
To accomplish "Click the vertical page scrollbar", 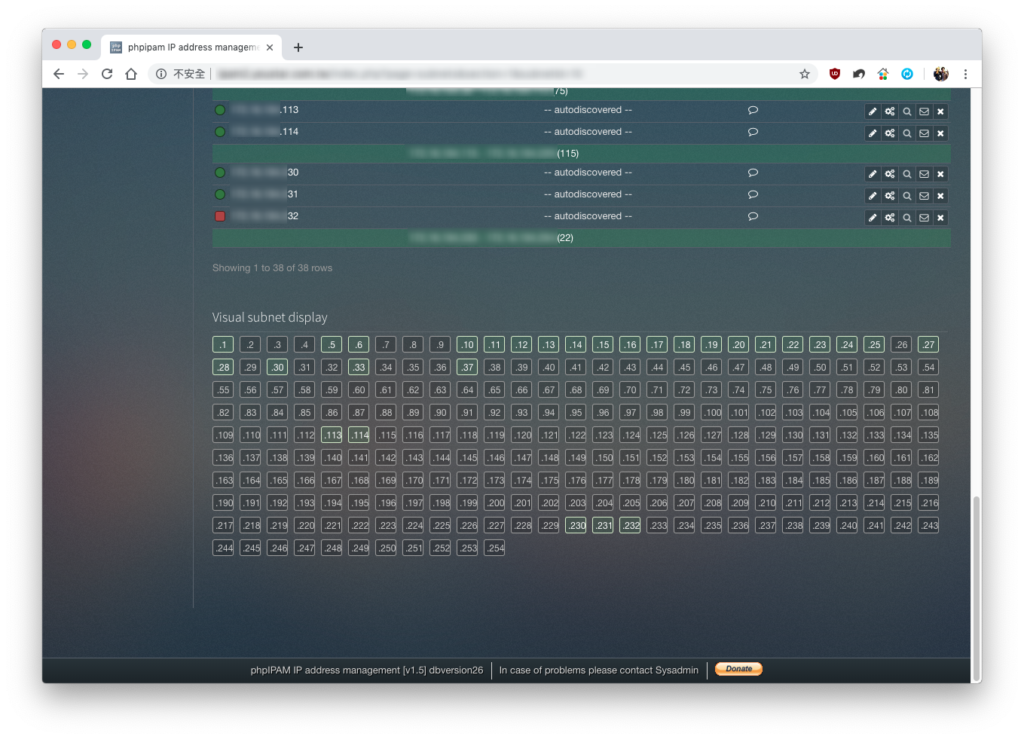I will point(976,588).
